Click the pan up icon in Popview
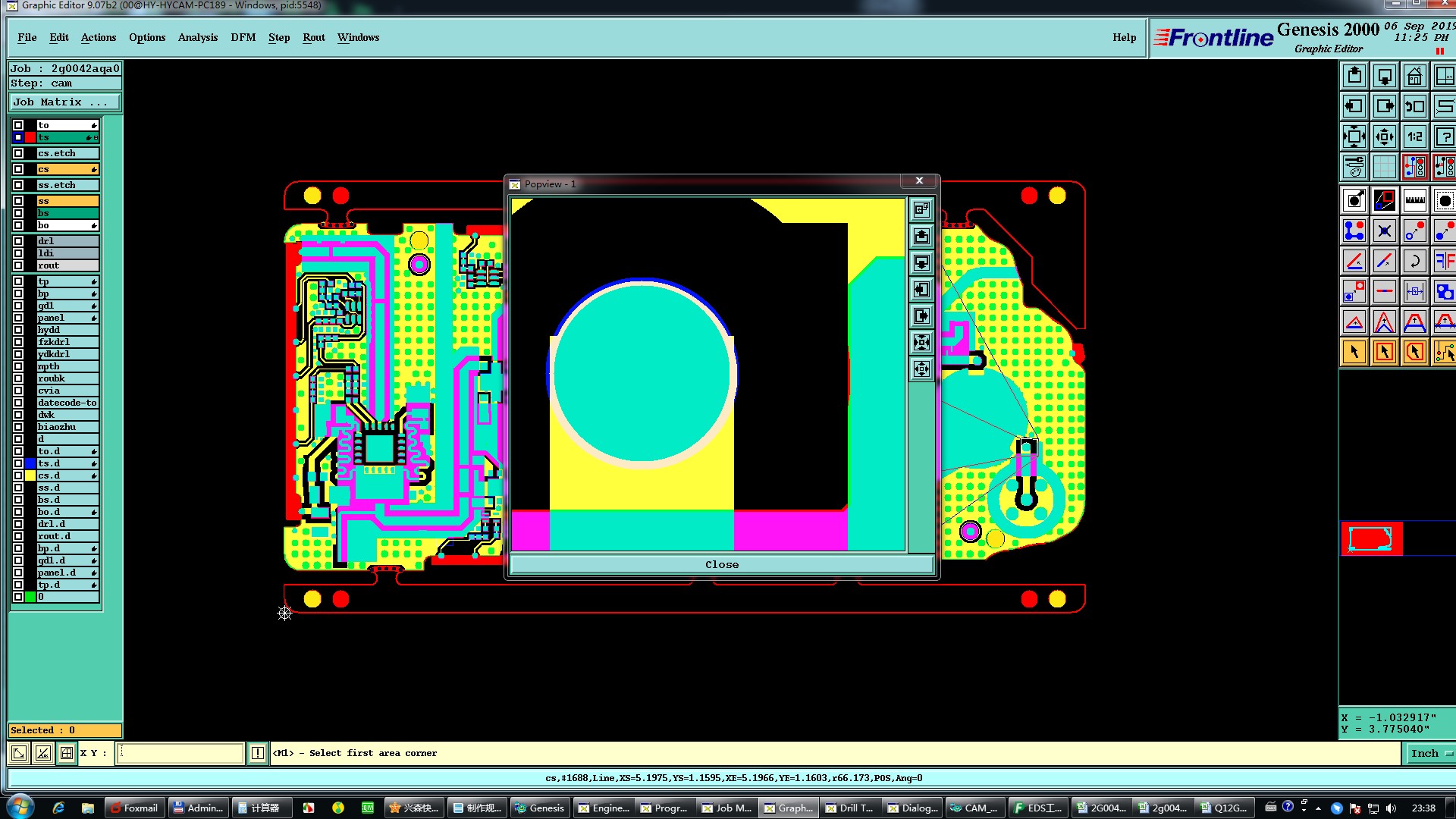 point(921,237)
